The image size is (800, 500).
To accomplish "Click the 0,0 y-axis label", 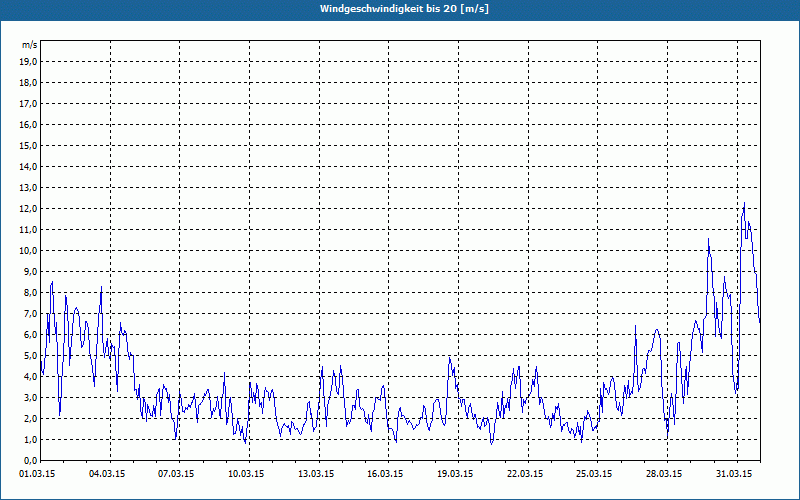I will click(30, 461).
